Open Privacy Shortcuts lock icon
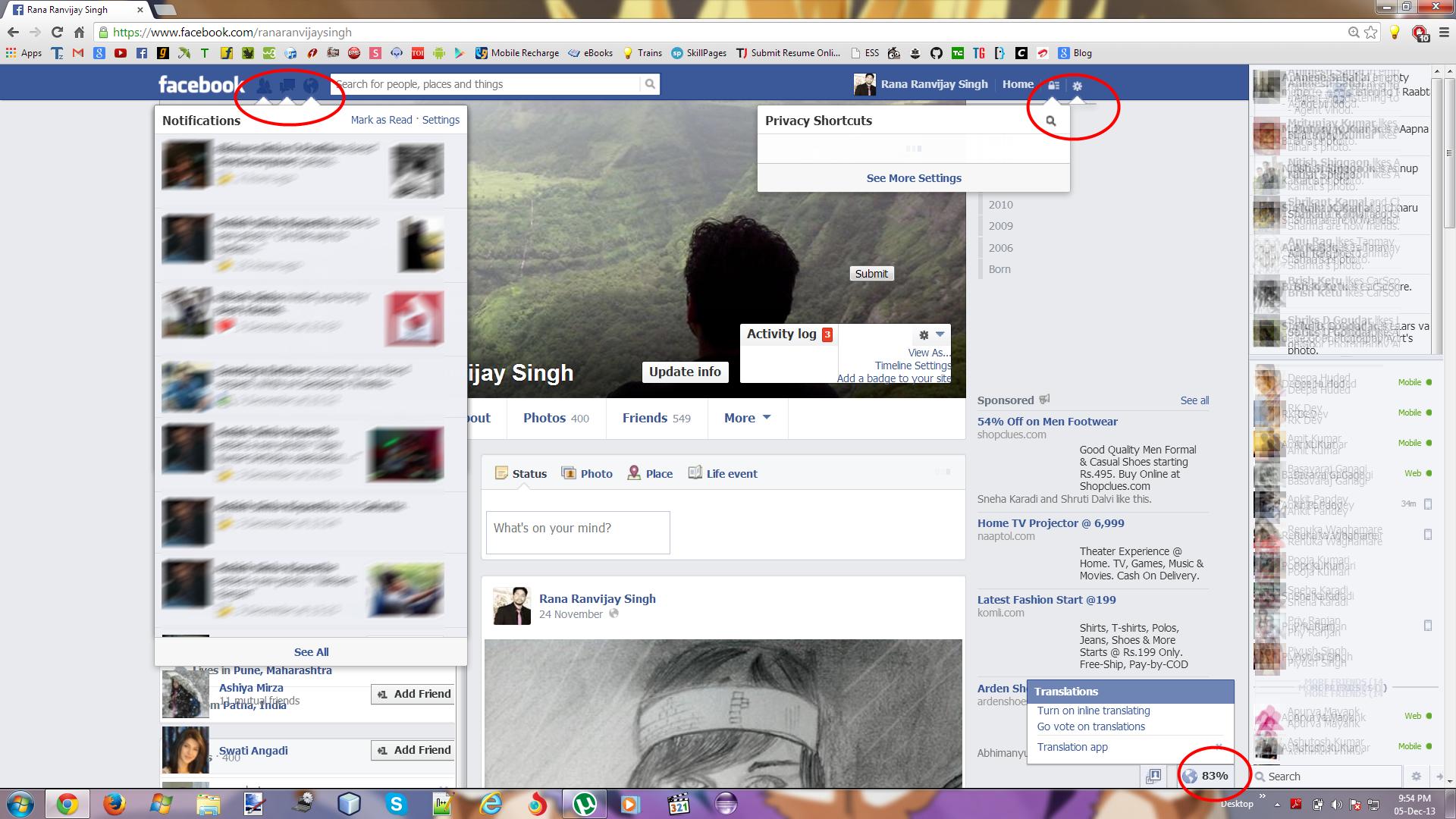The width and height of the screenshot is (1456, 819). [1053, 85]
